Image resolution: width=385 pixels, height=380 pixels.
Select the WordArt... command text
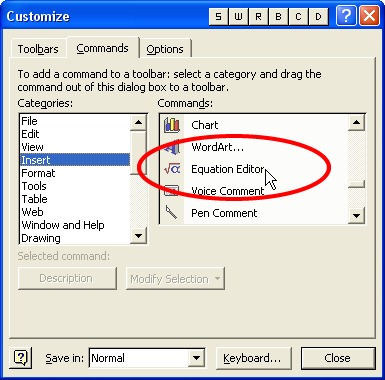pos(217,147)
